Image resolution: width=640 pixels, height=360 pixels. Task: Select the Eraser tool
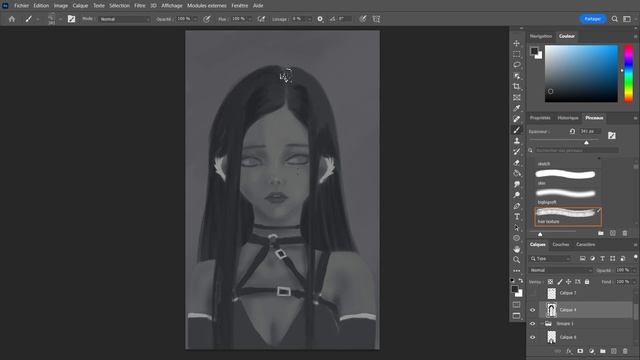(x=517, y=162)
